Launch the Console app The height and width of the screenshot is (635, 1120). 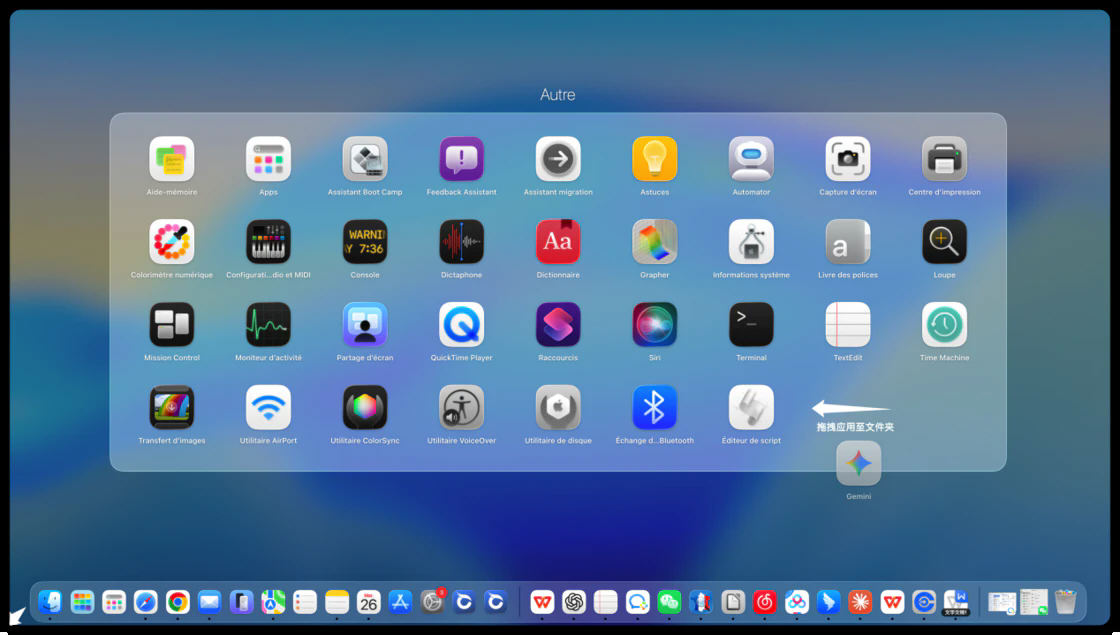click(365, 241)
